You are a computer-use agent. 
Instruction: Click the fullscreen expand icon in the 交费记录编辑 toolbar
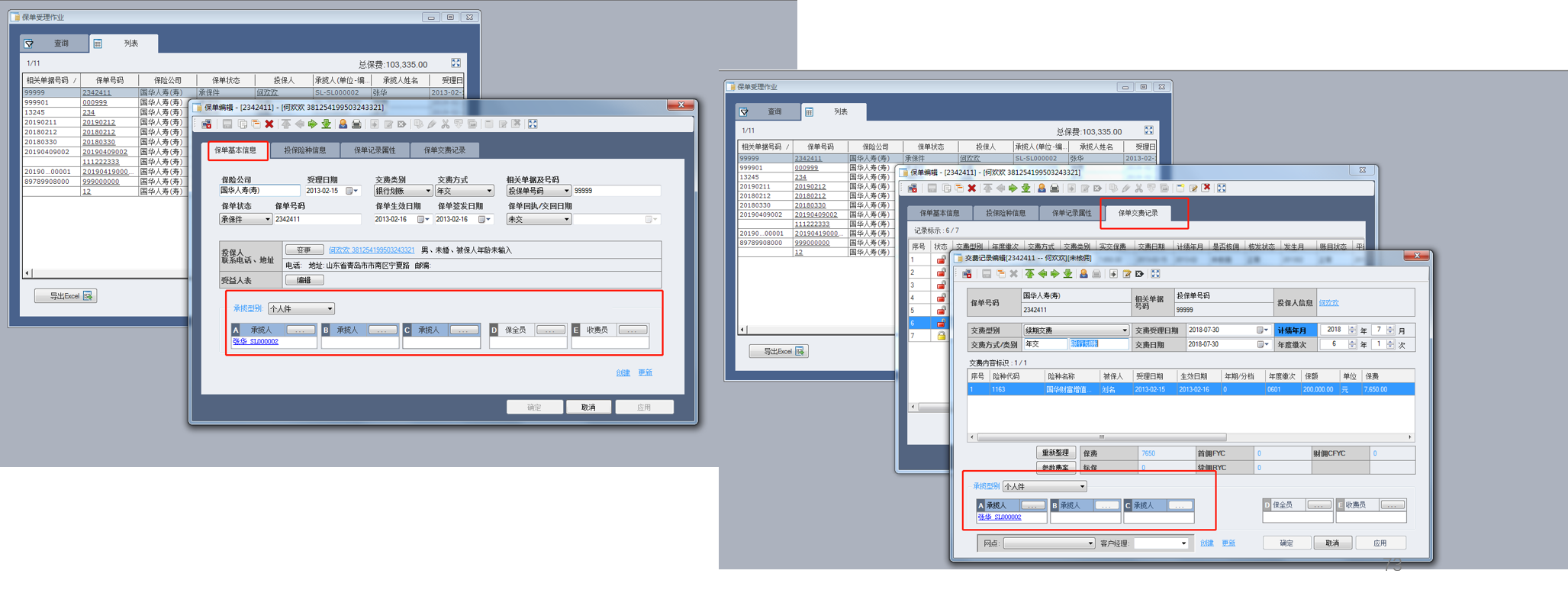pyautogui.click(x=1155, y=274)
